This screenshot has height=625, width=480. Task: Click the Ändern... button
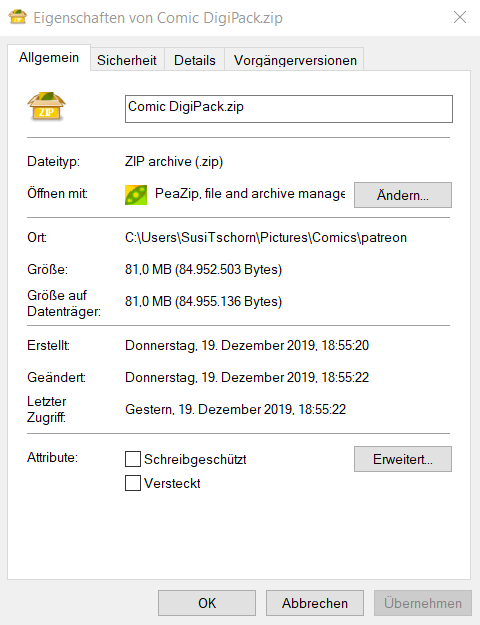(403, 195)
